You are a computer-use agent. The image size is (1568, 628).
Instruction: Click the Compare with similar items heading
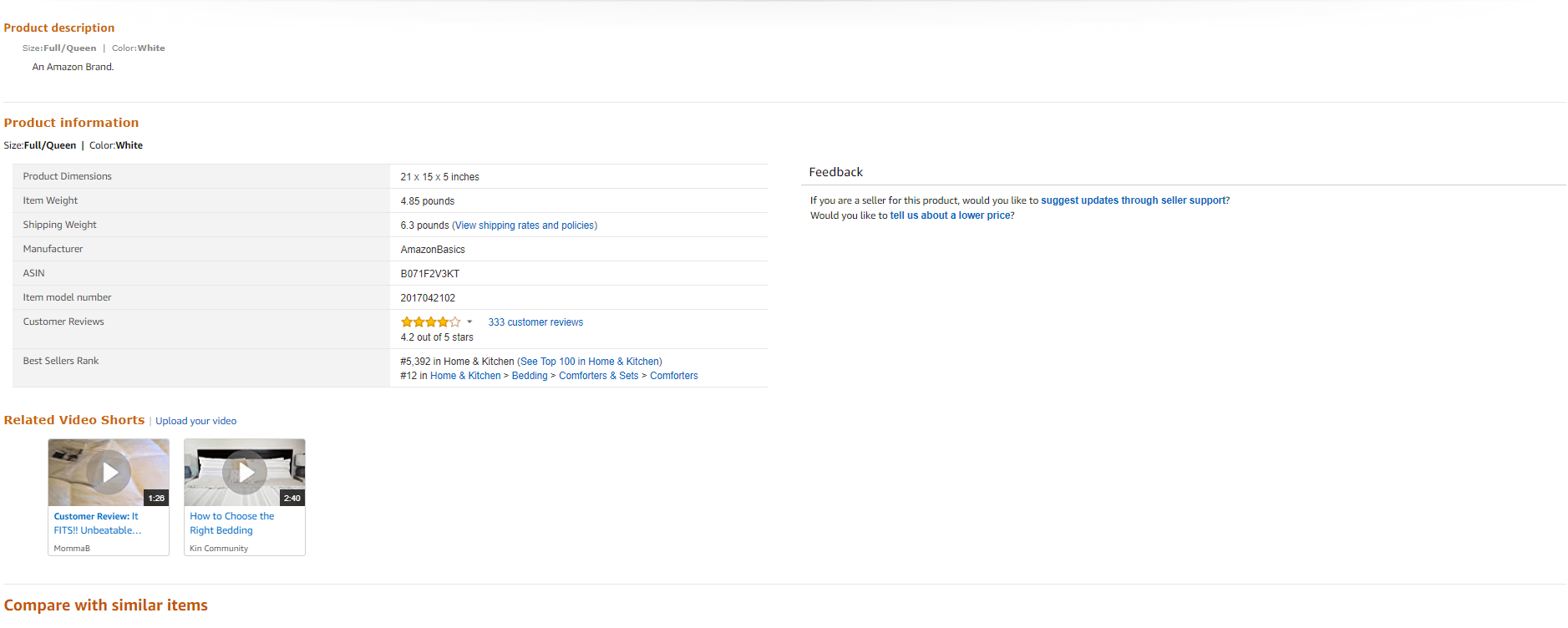pyautogui.click(x=105, y=605)
